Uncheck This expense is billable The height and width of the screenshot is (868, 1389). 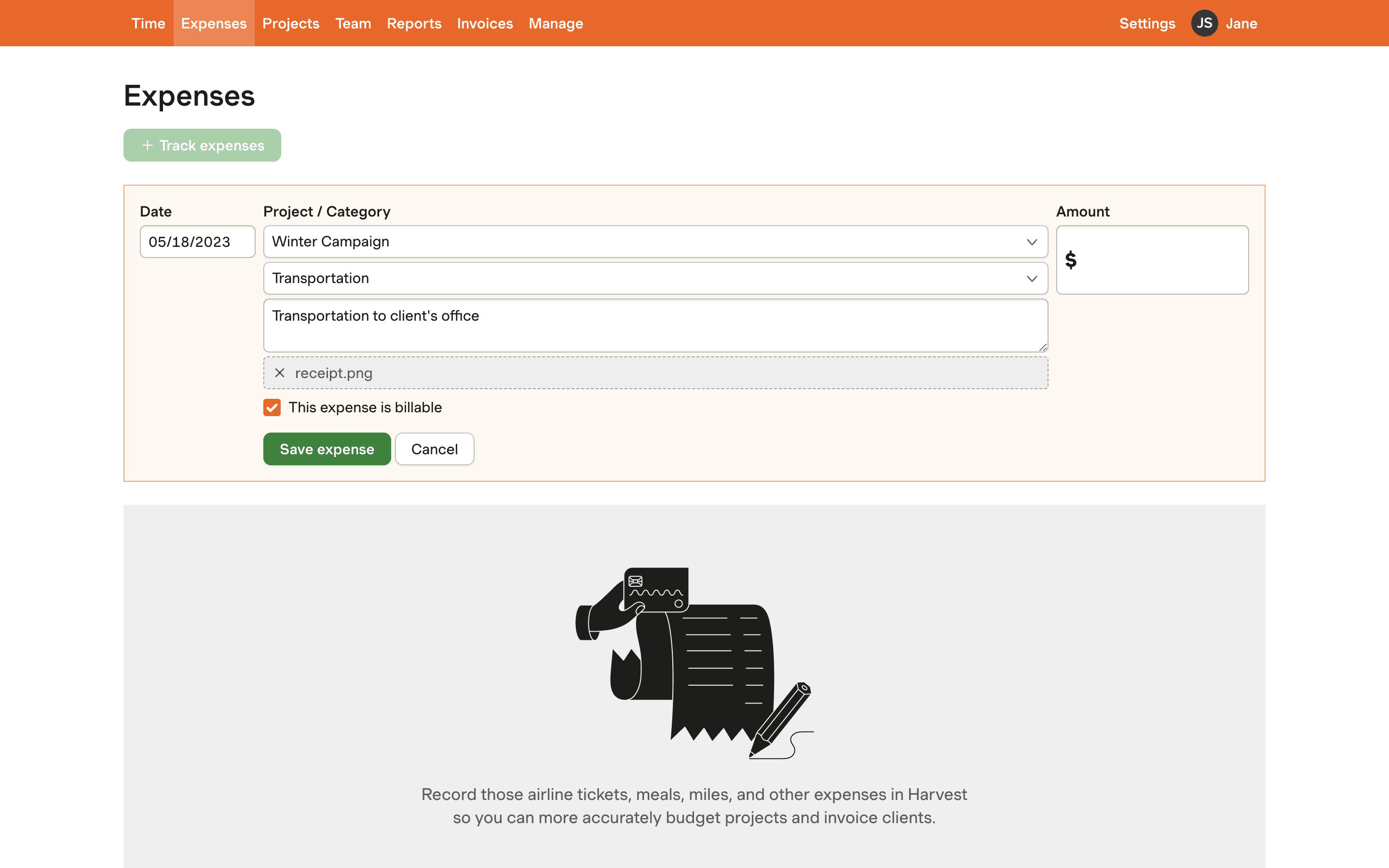point(272,407)
